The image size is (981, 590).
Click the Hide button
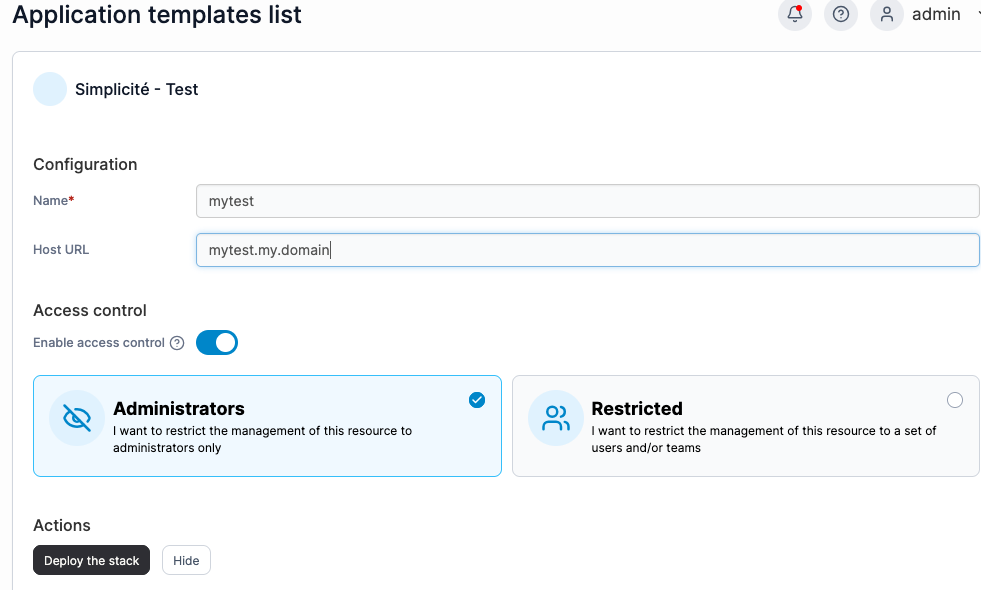(186, 561)
